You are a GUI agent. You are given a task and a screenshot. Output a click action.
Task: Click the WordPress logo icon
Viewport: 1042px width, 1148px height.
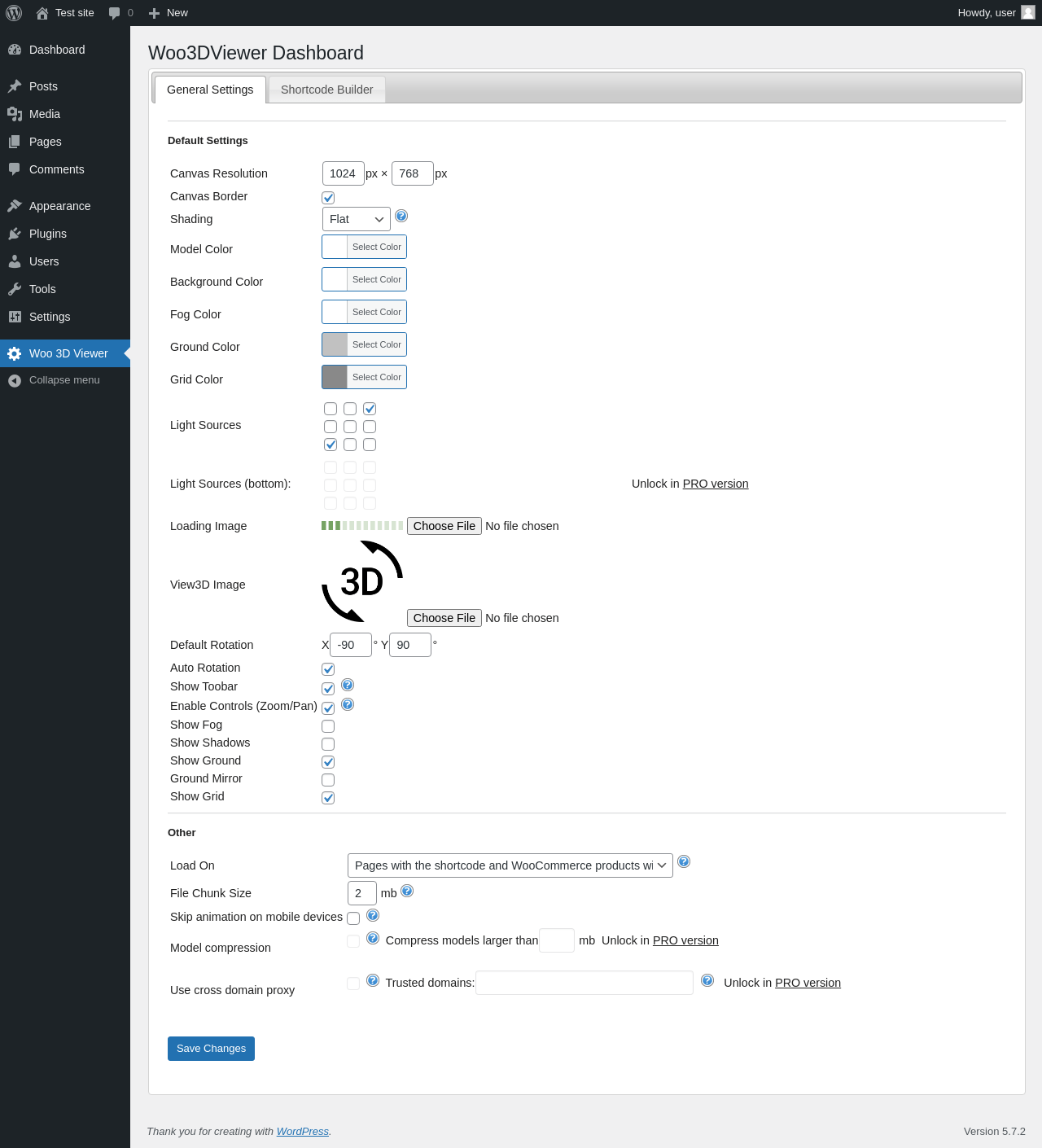[14, 13]
